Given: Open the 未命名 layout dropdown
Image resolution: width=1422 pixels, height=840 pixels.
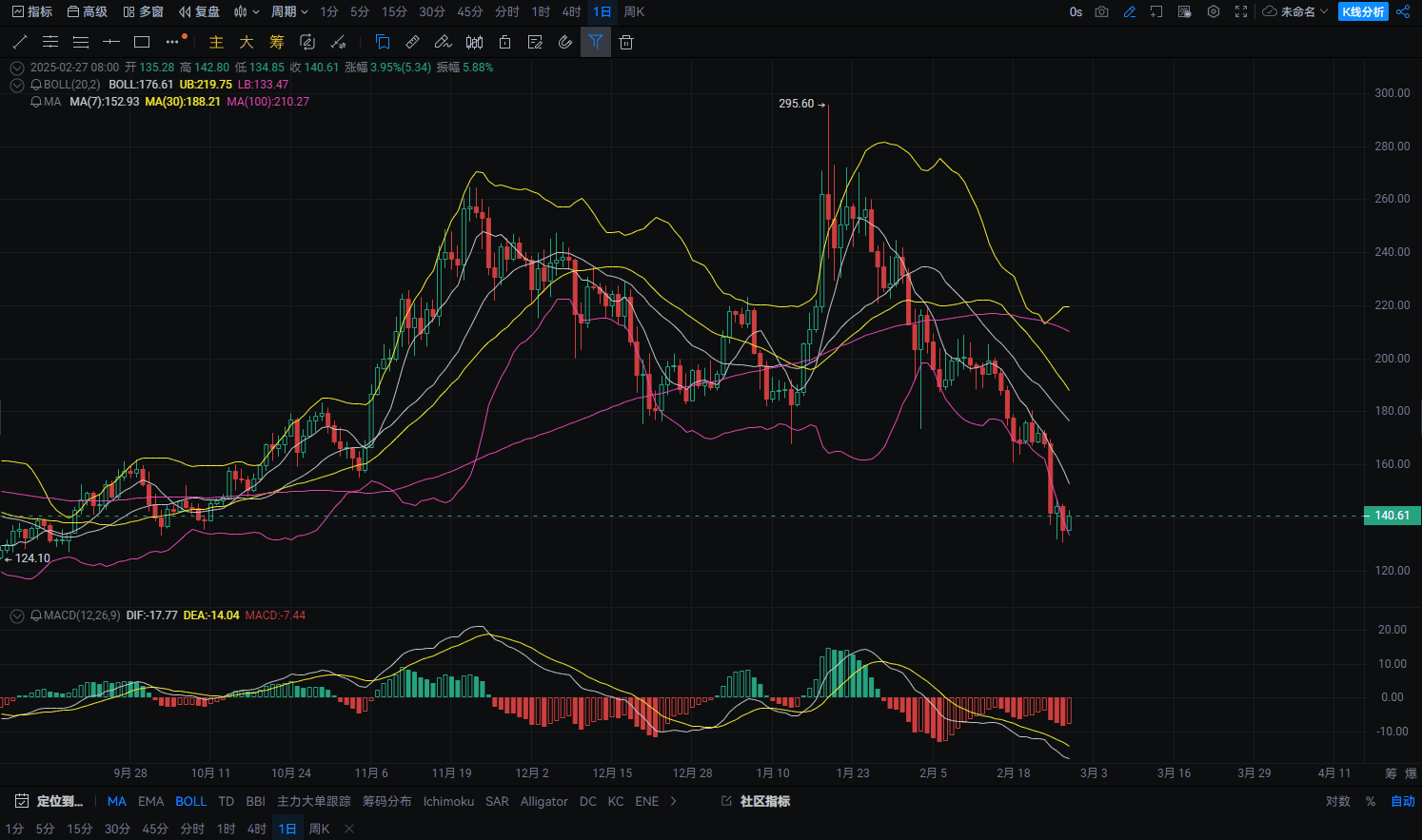Looking at the screenshot, I should tap(1295, 11).
